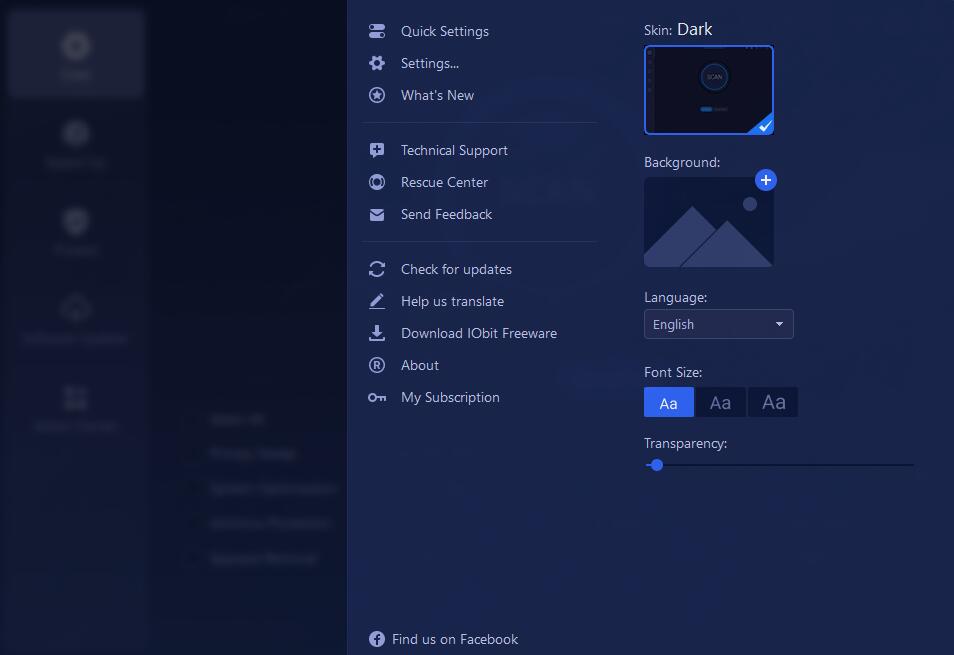Open Quick Settings menu entry
This screenshot has width=954, height=655.
(445, 31)
